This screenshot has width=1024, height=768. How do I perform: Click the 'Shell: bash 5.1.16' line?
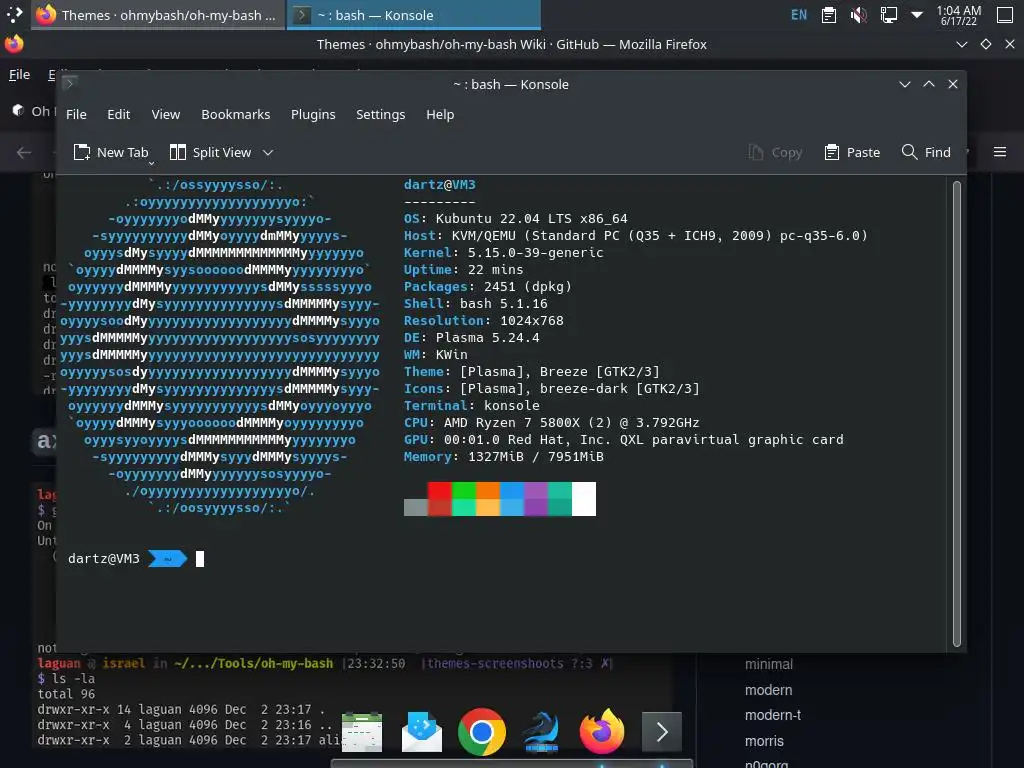pyautogui.click(x=475, y=304)
